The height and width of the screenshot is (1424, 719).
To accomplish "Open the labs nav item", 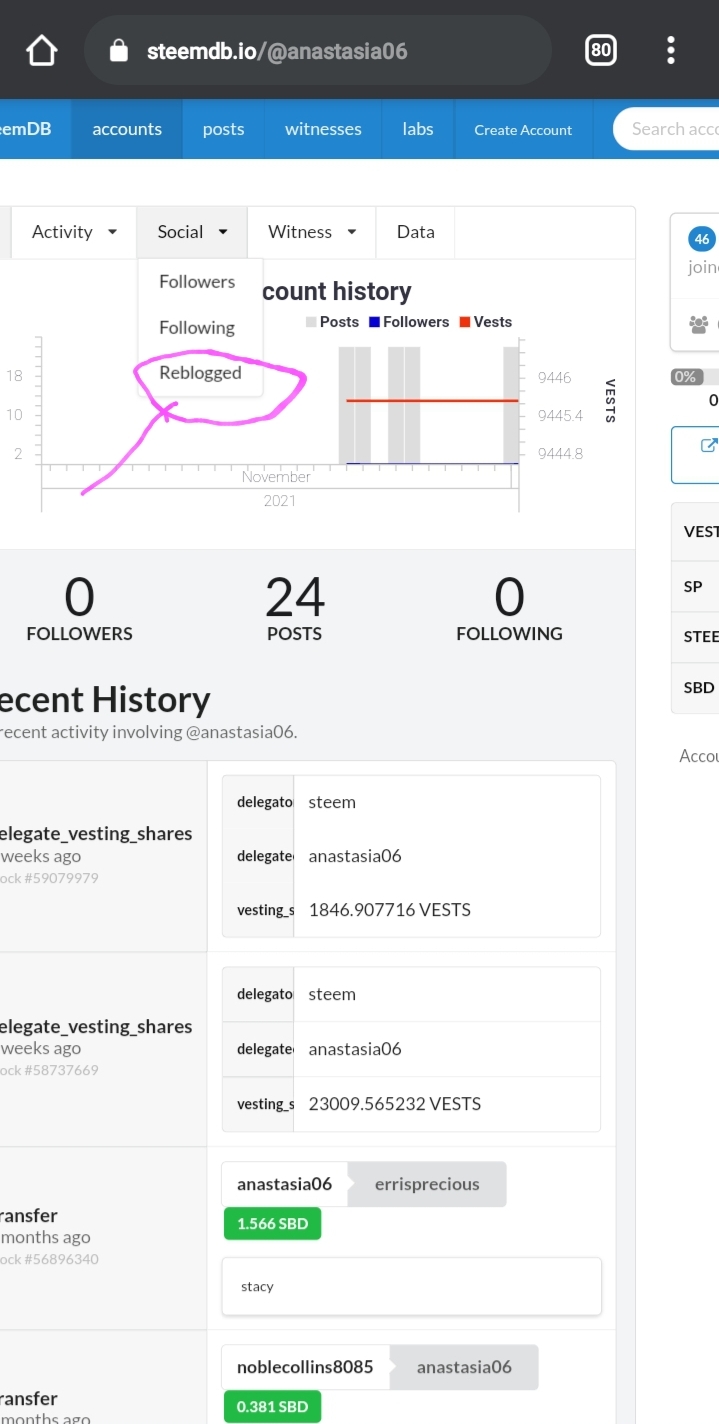I will [418, 129].
